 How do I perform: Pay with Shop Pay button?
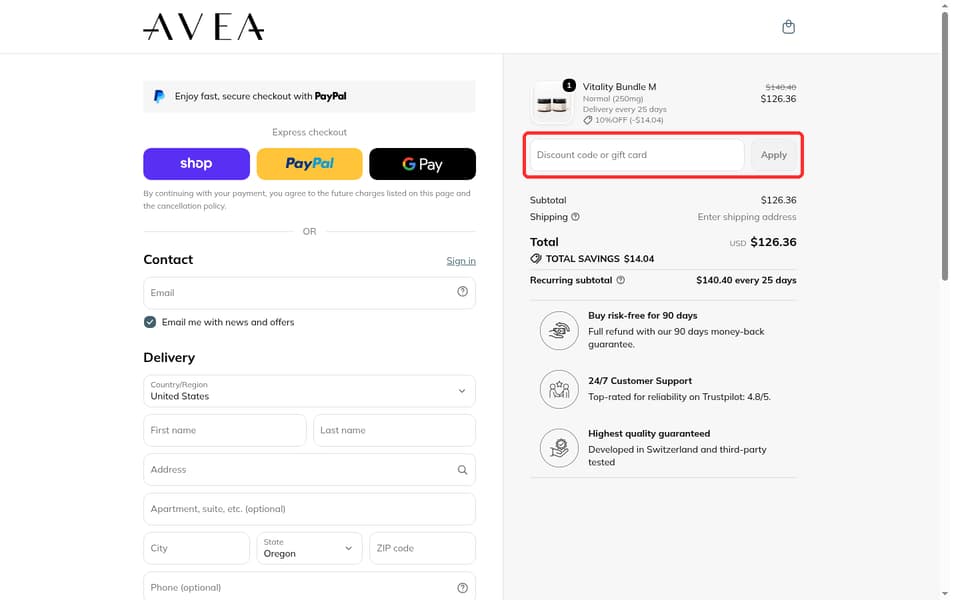[x=197, y=163]
